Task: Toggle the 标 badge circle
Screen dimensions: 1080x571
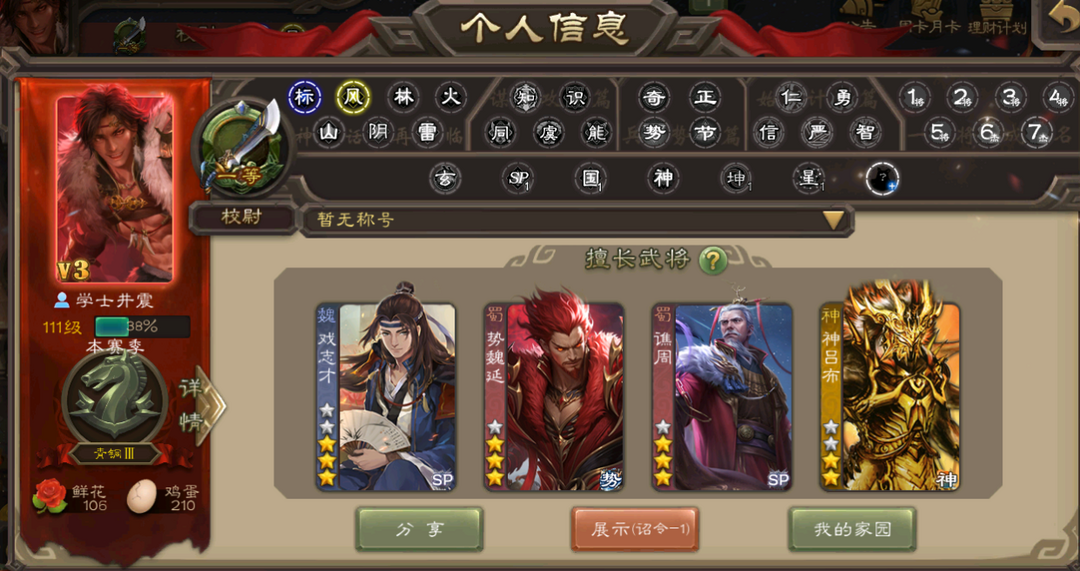Action: [304, 98]
